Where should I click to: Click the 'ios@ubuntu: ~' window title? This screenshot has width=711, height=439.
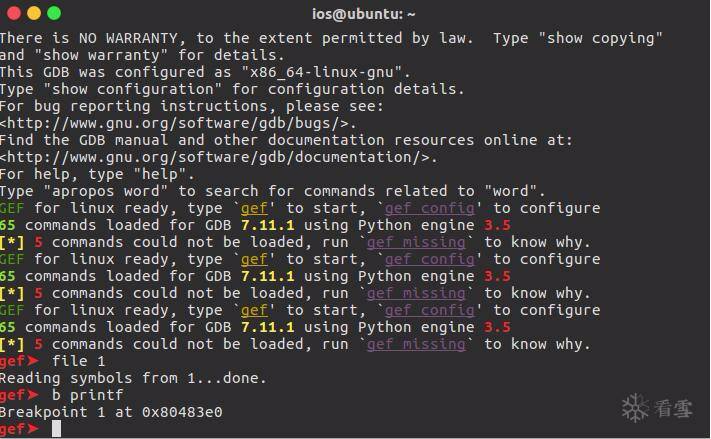point(356,13)
